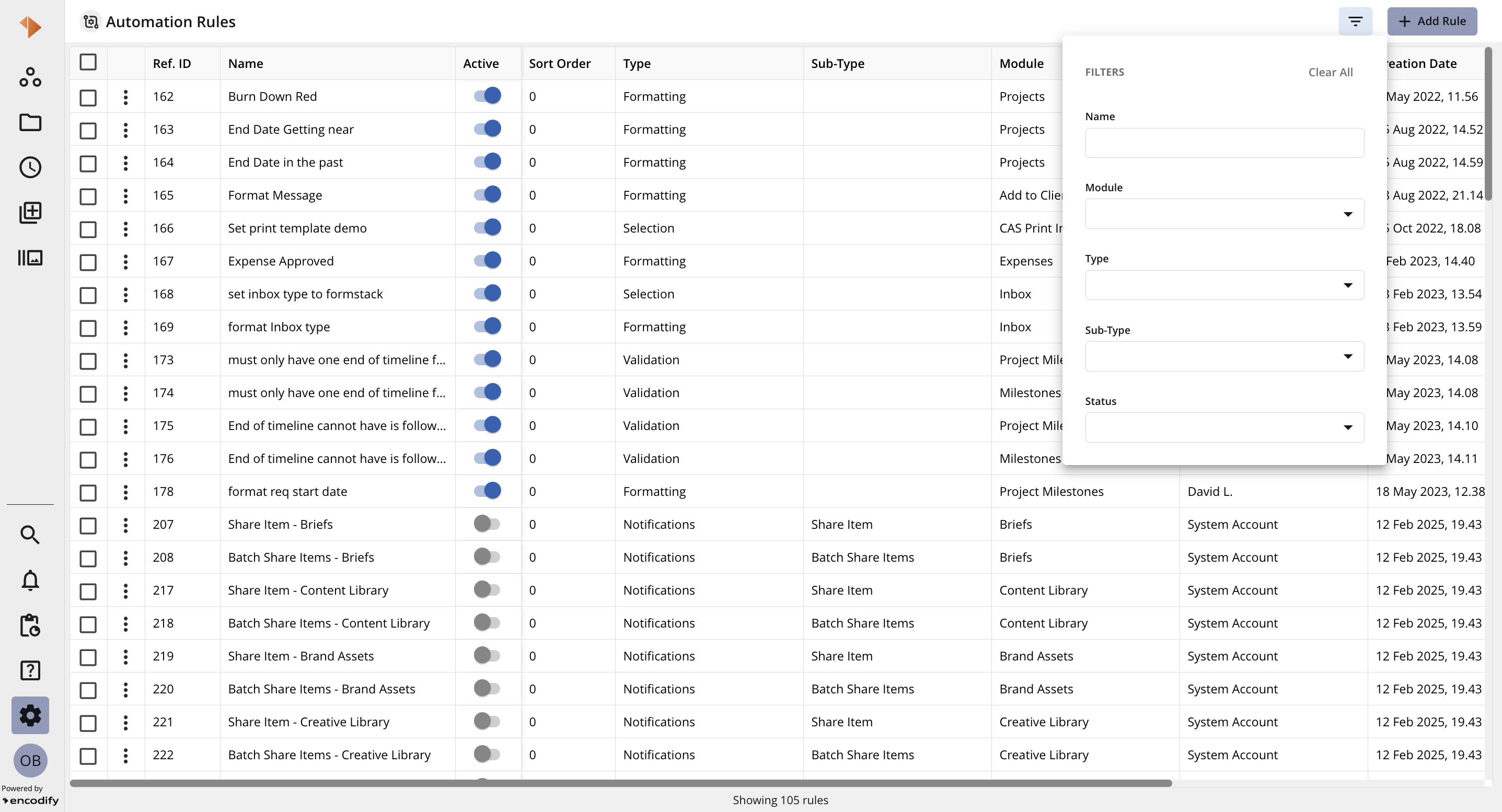The image size is (1502, 812).
Task: Open row menu for Format Message
Action: tap(125, 195)
